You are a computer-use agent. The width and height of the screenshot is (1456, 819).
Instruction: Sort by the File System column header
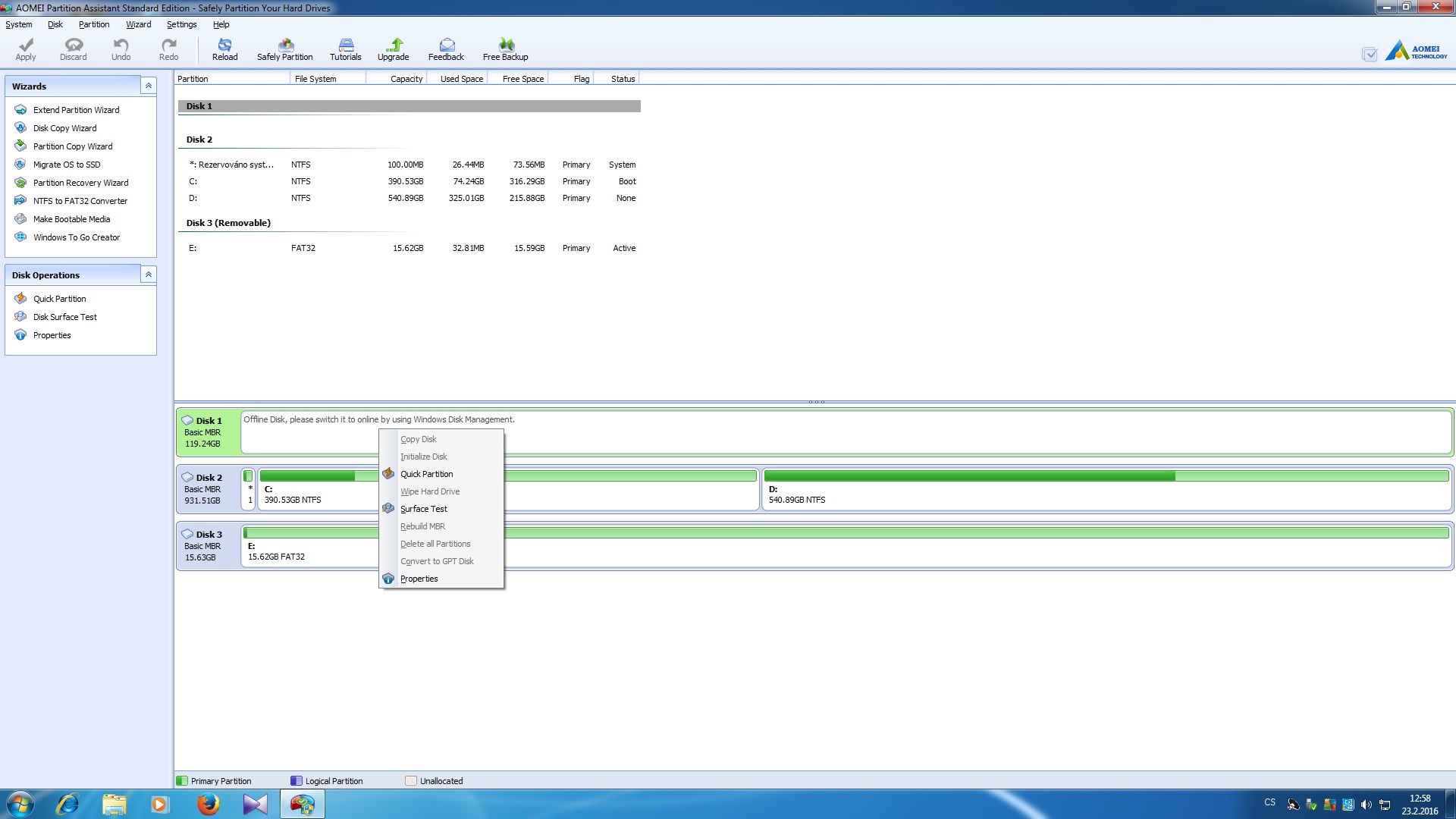point(328,78)
